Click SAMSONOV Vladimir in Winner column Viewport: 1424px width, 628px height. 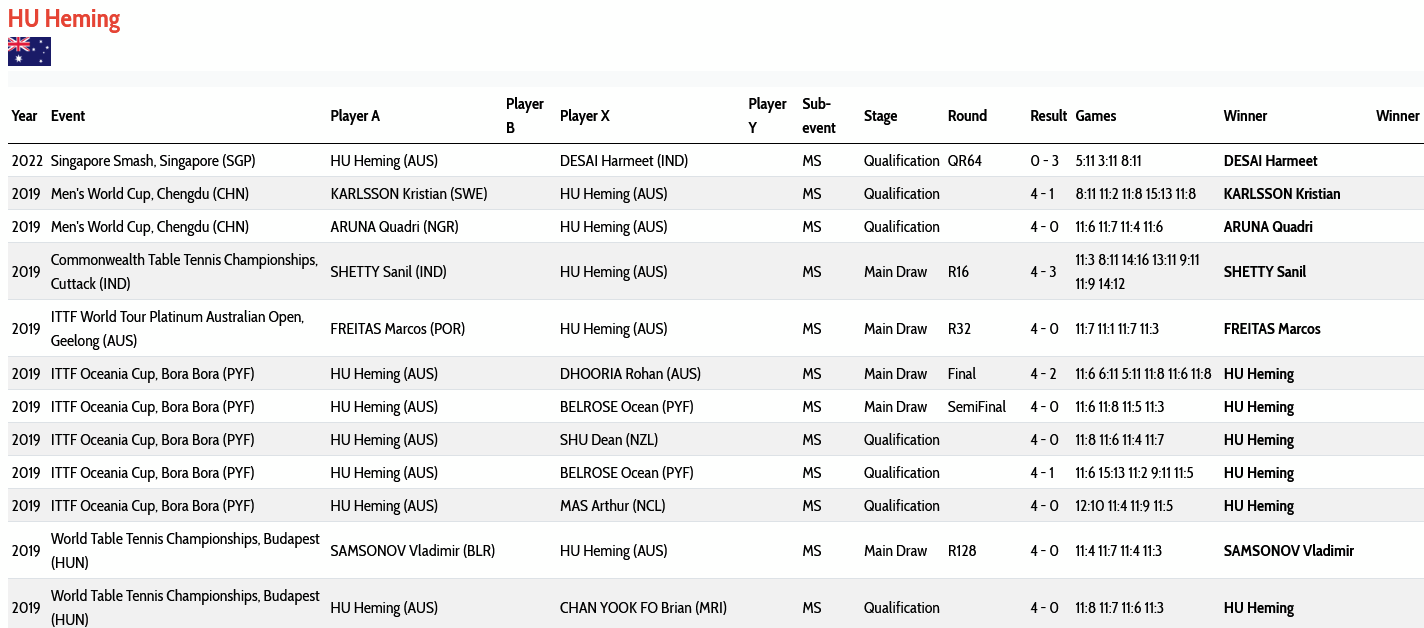tap(1289, 551)
